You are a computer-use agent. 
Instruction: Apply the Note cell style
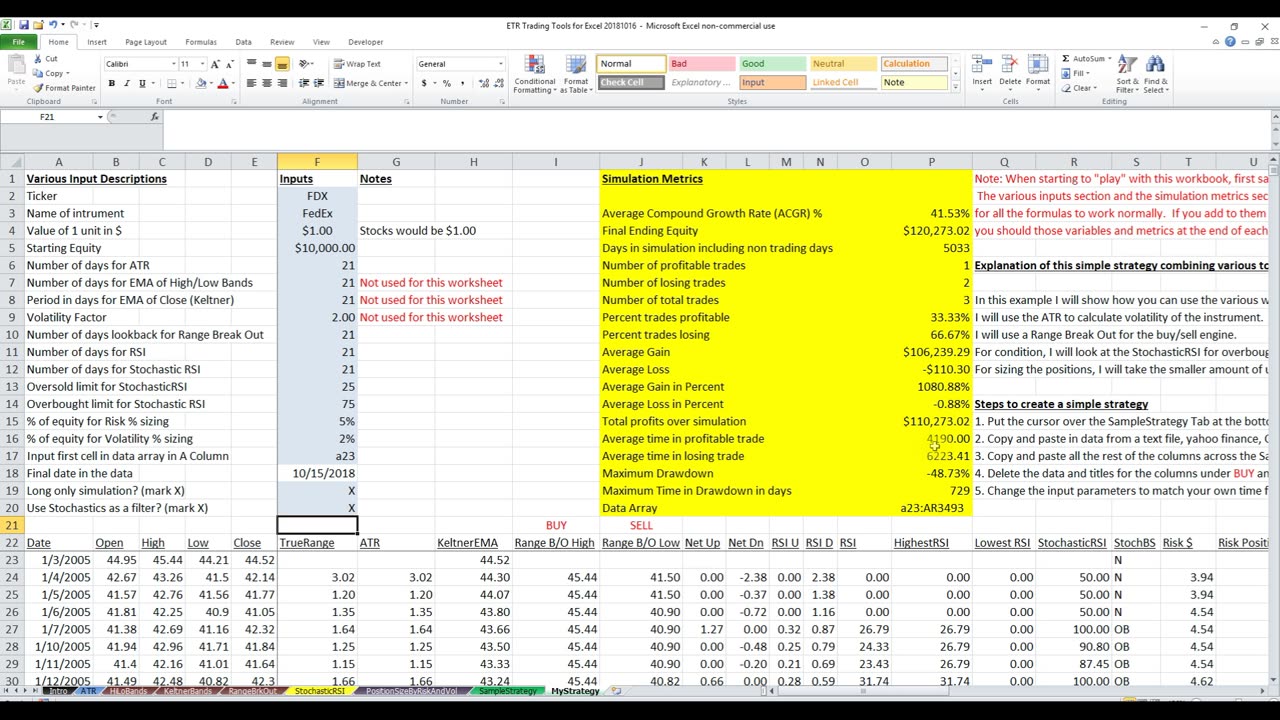(914, 83)
